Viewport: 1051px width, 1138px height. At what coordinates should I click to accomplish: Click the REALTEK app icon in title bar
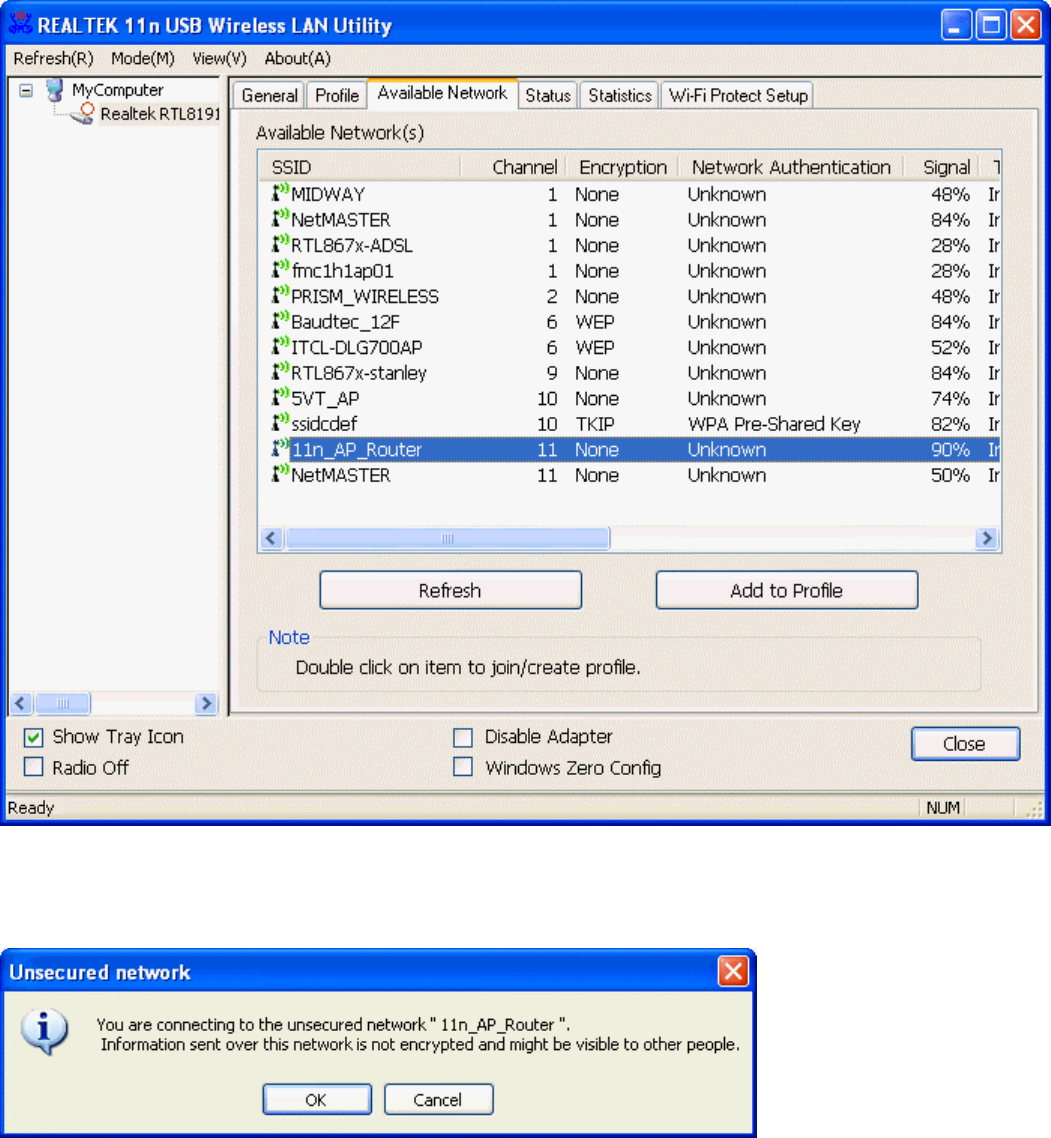(20, 25)
